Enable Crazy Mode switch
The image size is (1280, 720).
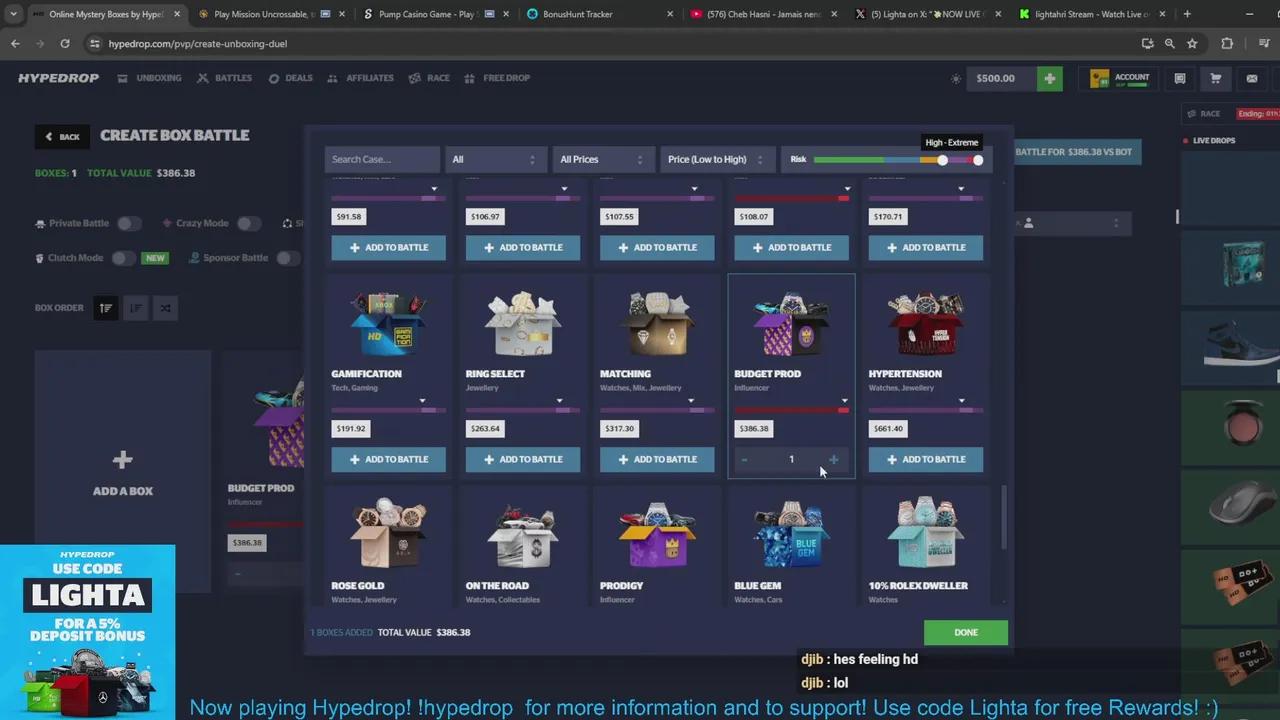click(x=249, y=223)
